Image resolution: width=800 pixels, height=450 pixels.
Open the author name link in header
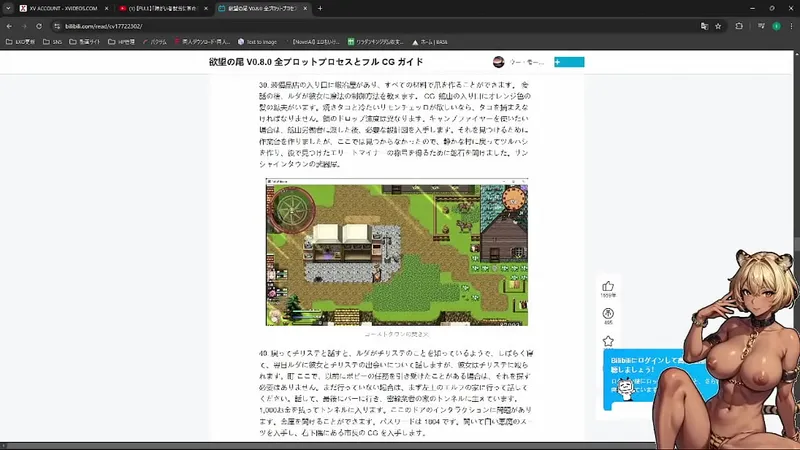pyautogui.click(x=527, y=62)
